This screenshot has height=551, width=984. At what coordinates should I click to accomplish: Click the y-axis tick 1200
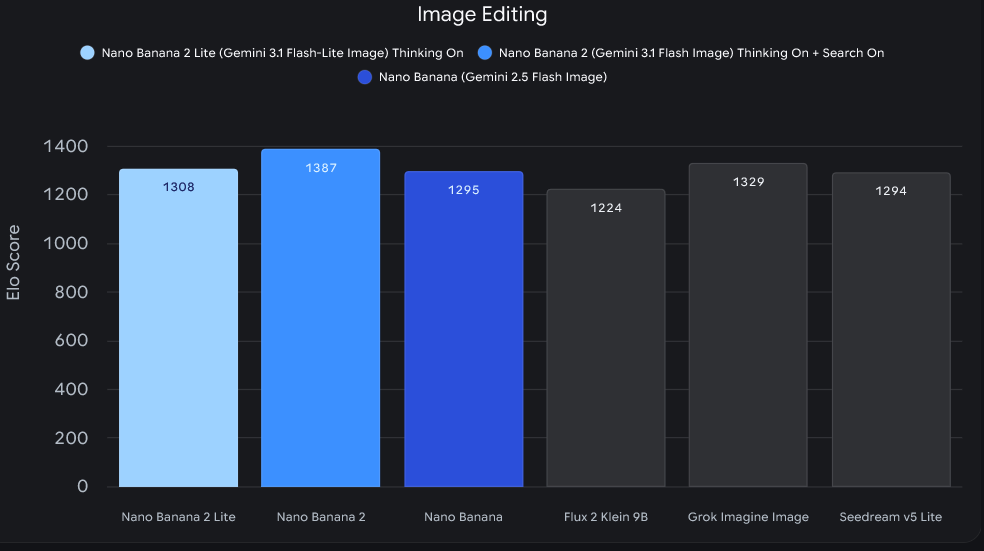[x=65, y=195]
